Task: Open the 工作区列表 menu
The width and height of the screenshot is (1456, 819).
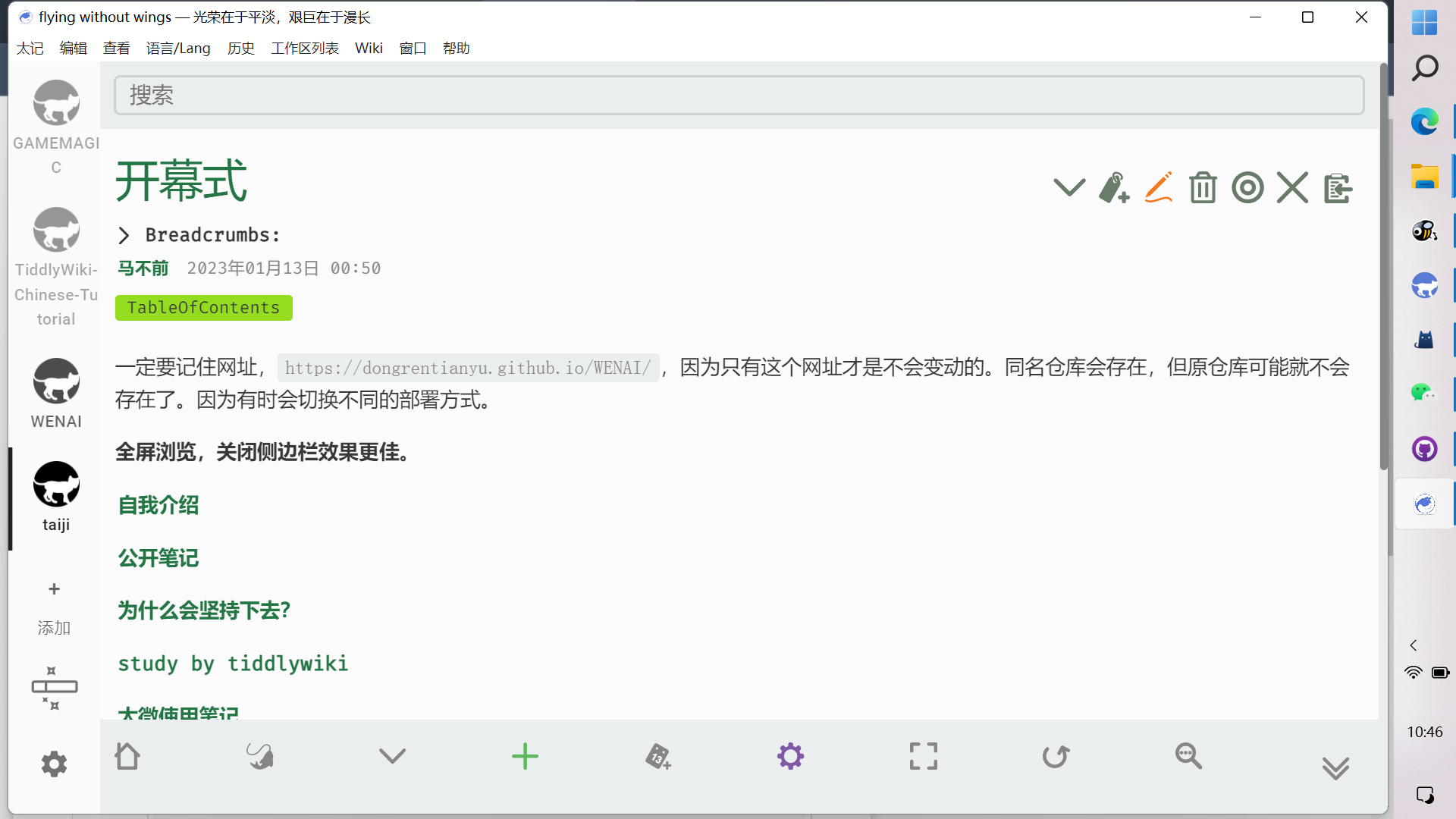Action: [304, 48]
